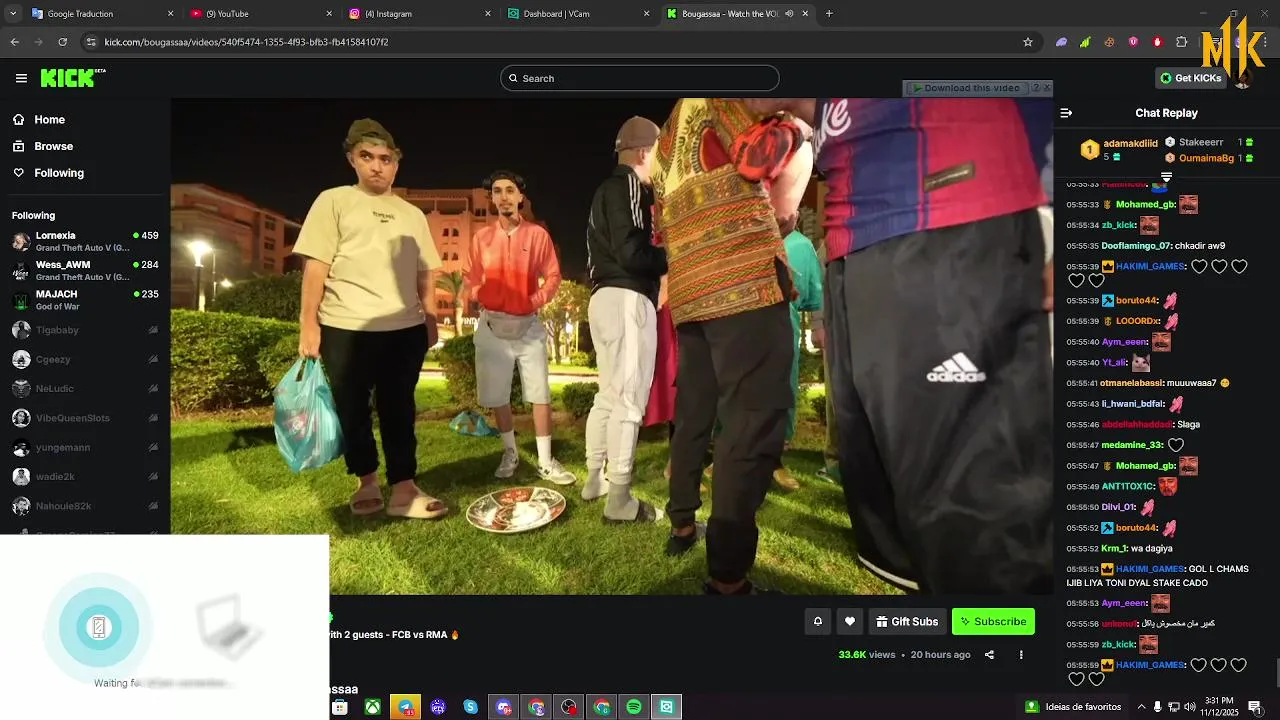Open a new browser tab
Screen dimensions: 1280x720
pyautogui.click(x=829, y=14)
